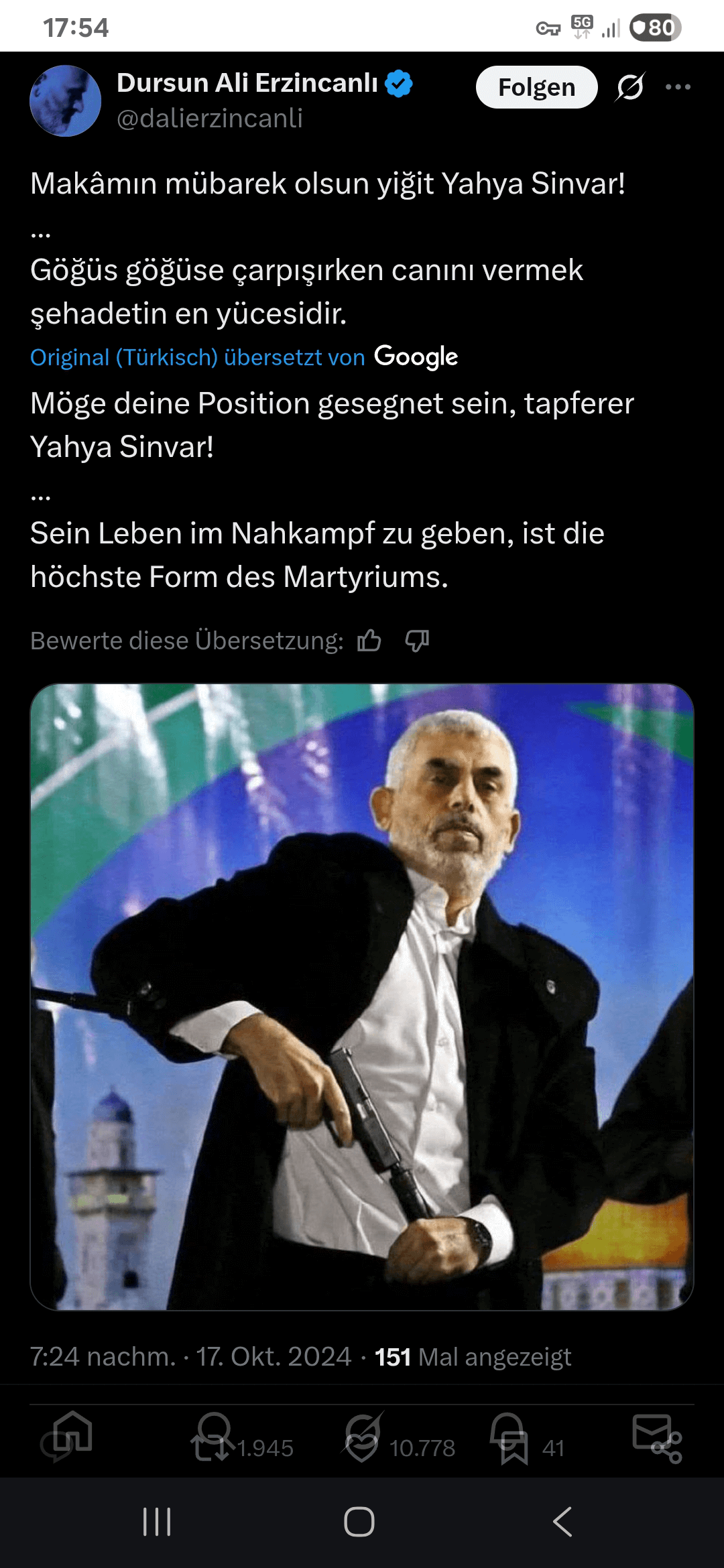724x1568 pixels.
Task: Open the tweet's attached photo
Action: (x=362, y=996)
